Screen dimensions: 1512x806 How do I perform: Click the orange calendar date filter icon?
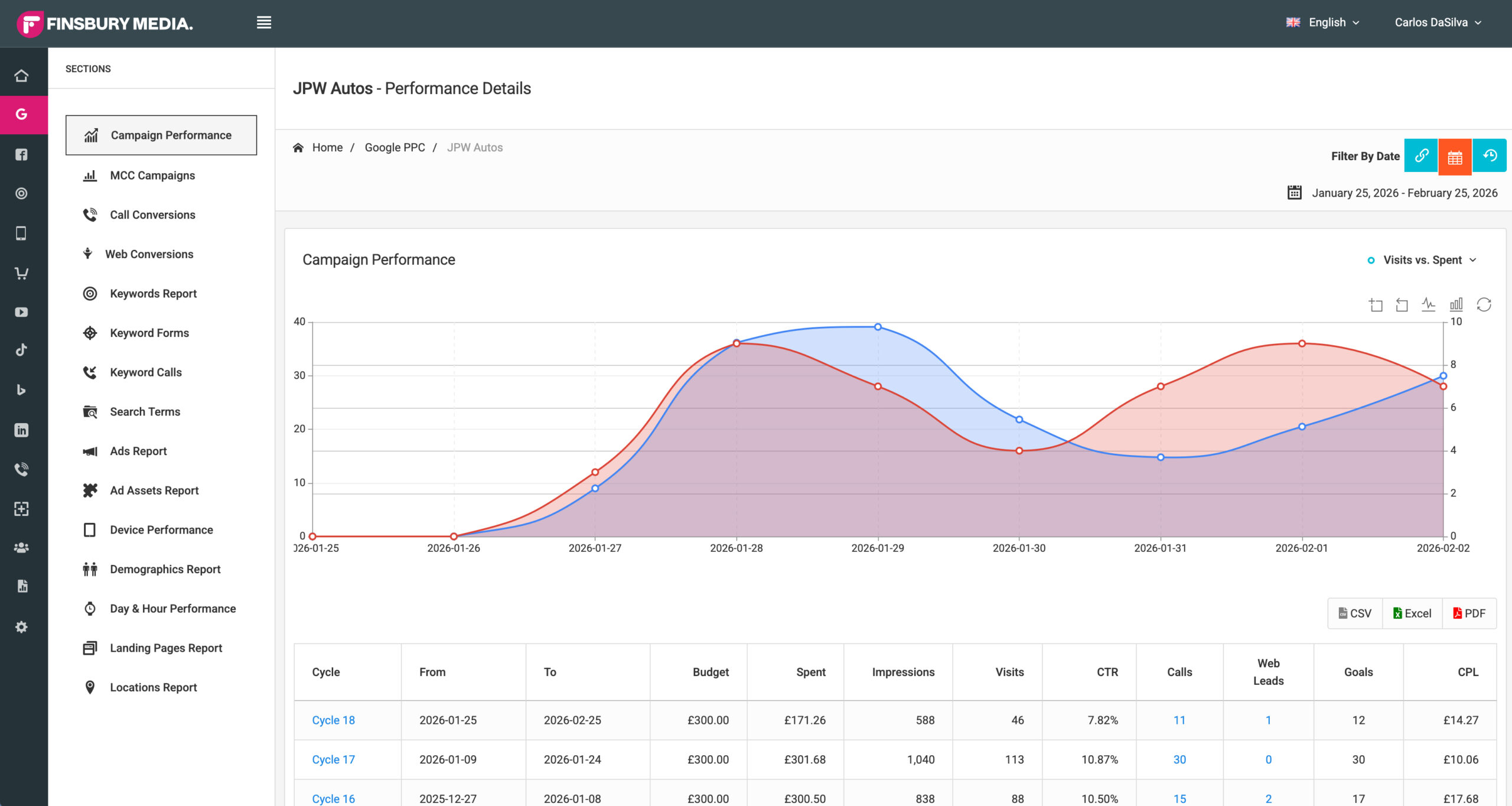tap(1455, 157)
